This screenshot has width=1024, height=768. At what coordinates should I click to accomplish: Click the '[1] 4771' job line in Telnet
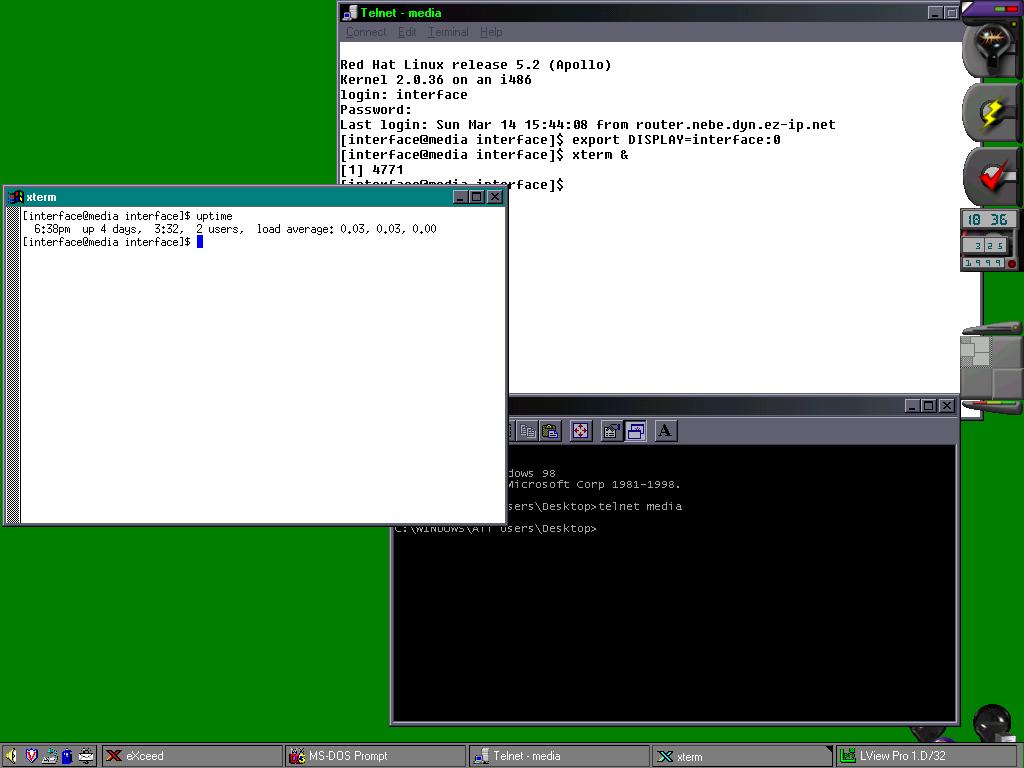click(372, 170)
